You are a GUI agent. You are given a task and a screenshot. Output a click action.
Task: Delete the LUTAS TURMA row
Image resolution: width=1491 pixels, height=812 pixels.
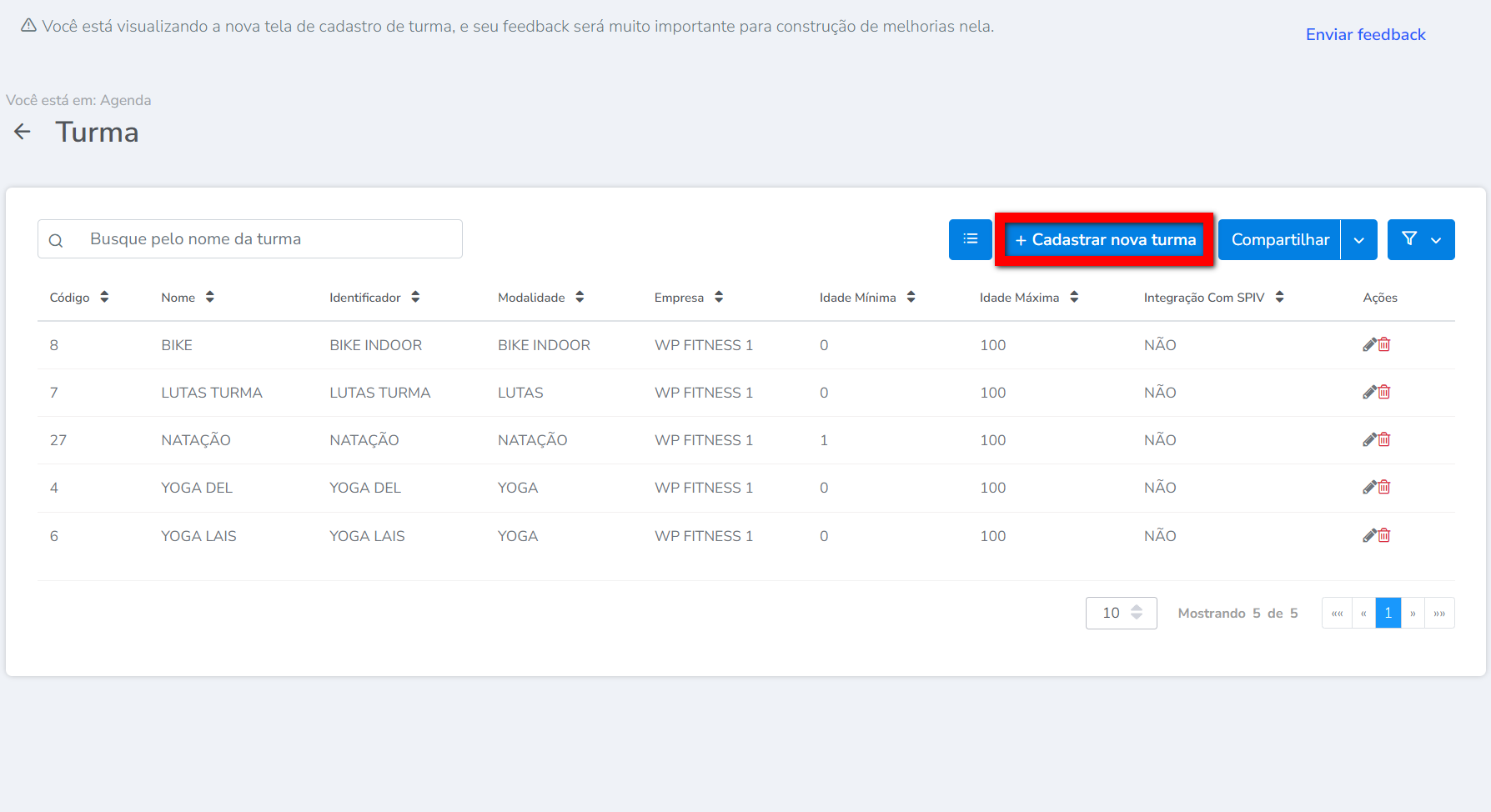pyautogui.click(x=1384, y=393)
